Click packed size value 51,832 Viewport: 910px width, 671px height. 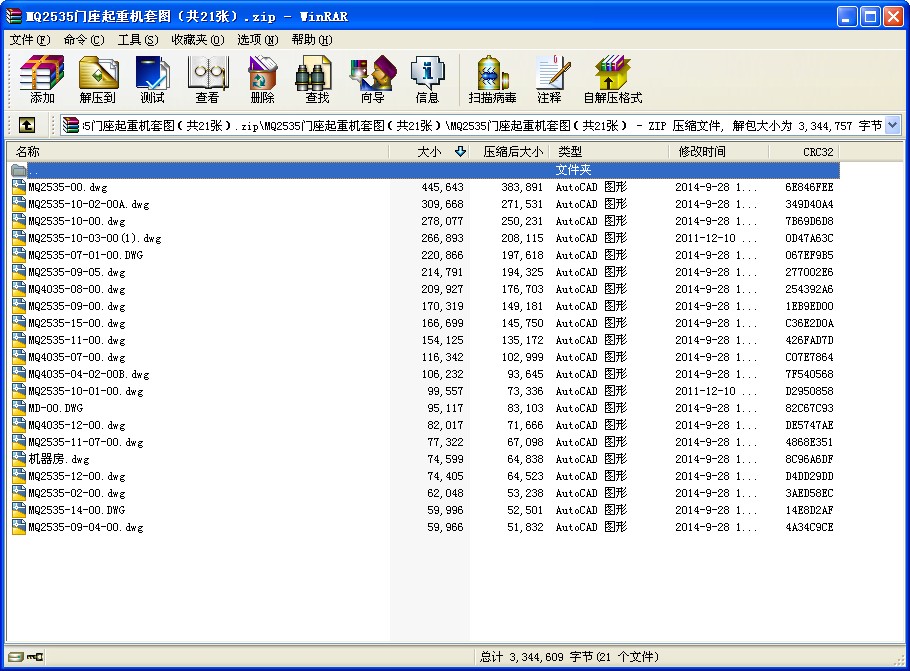pyautogui.click(x=525, y=527)
